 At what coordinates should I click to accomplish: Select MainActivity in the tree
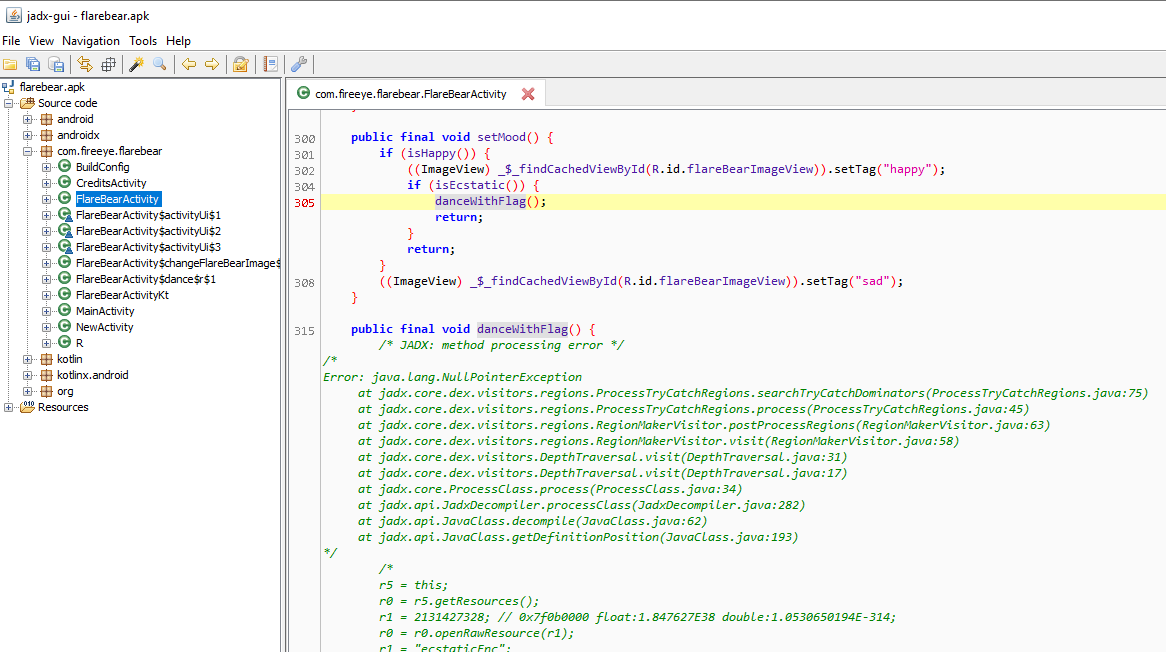(x=105, y=311)
